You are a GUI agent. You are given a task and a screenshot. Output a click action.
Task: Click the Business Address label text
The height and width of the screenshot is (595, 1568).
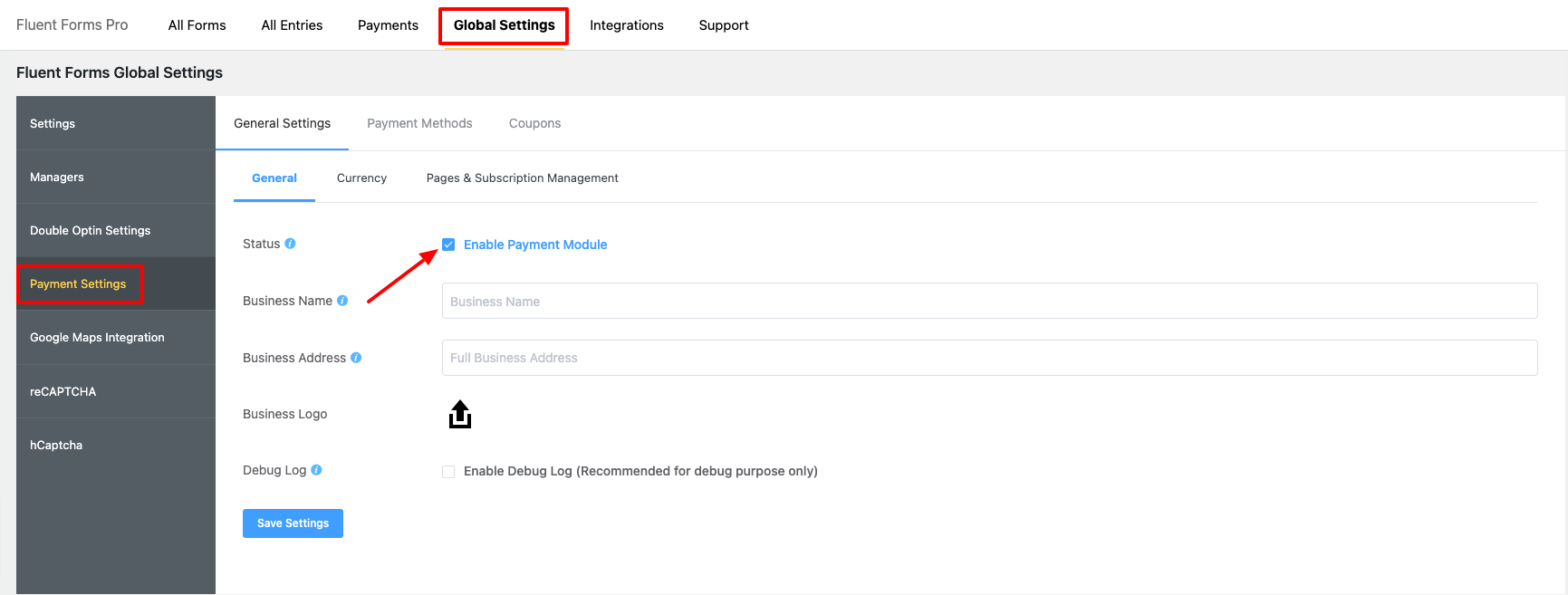[x=294, y=358]
